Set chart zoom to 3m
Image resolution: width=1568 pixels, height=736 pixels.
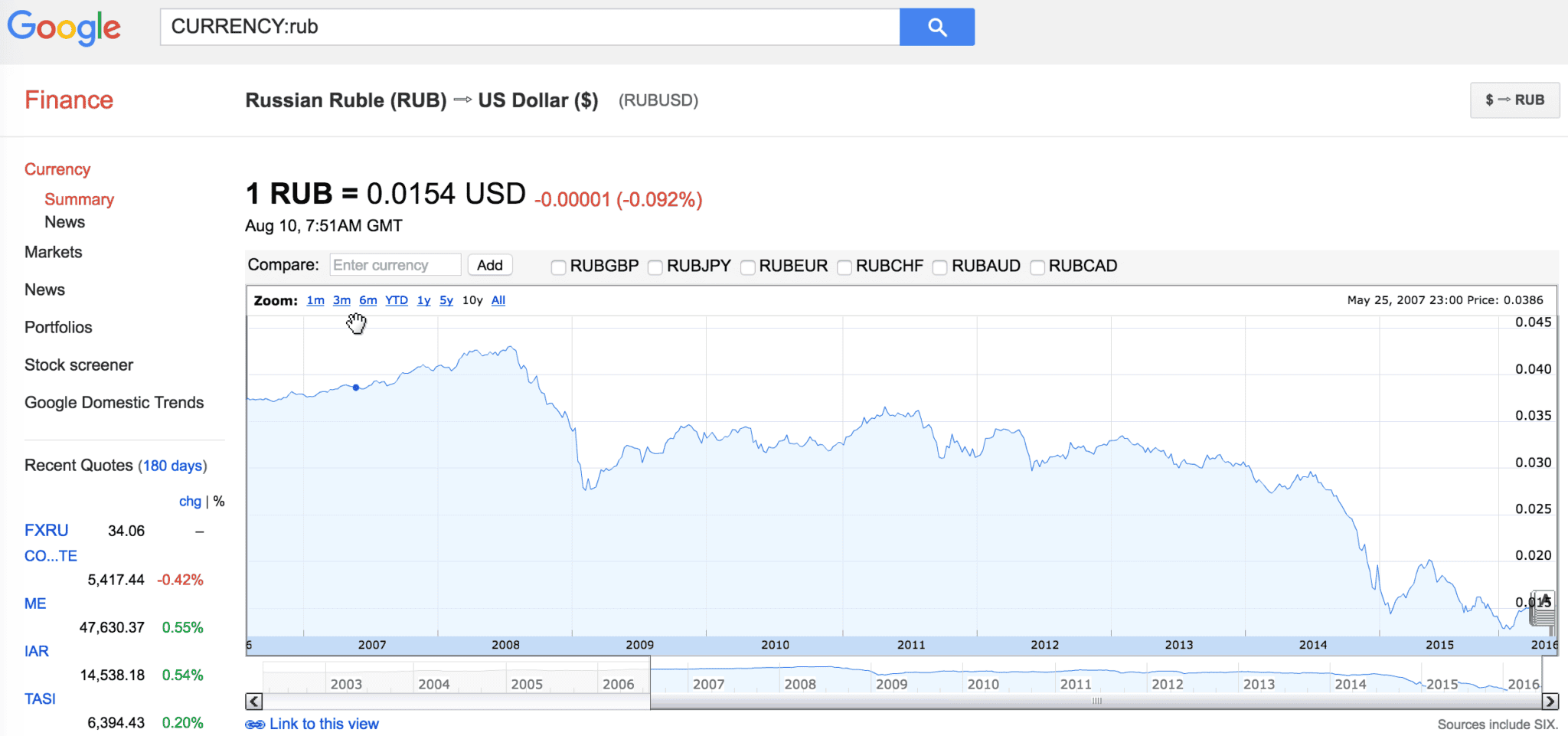341,300
